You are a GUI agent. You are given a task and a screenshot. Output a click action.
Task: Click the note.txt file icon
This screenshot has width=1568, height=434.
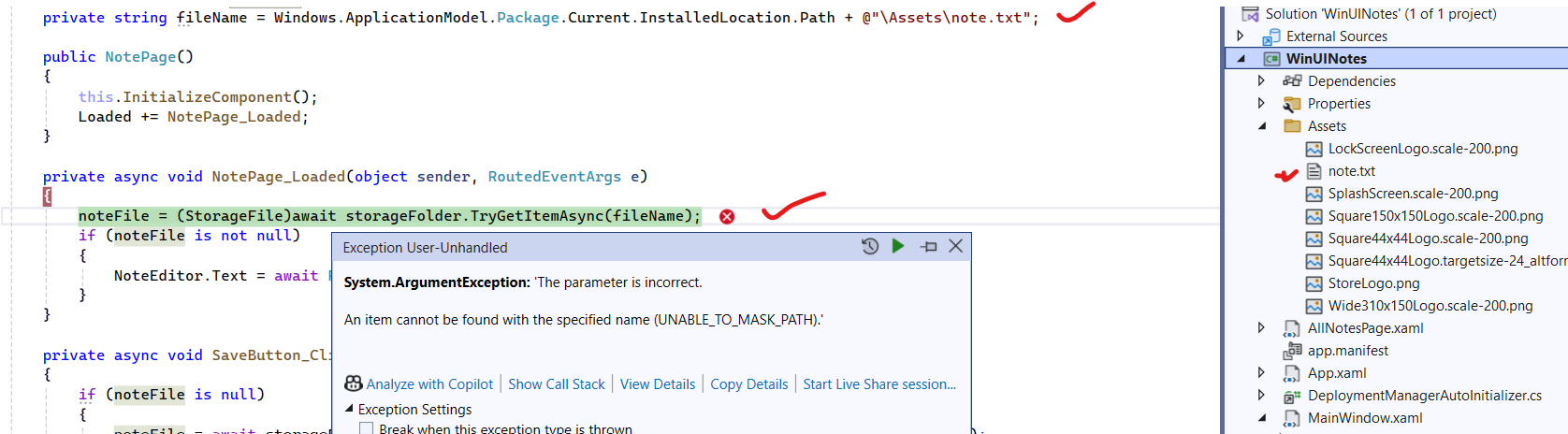pyautogui.click(x=1314, y=171)
